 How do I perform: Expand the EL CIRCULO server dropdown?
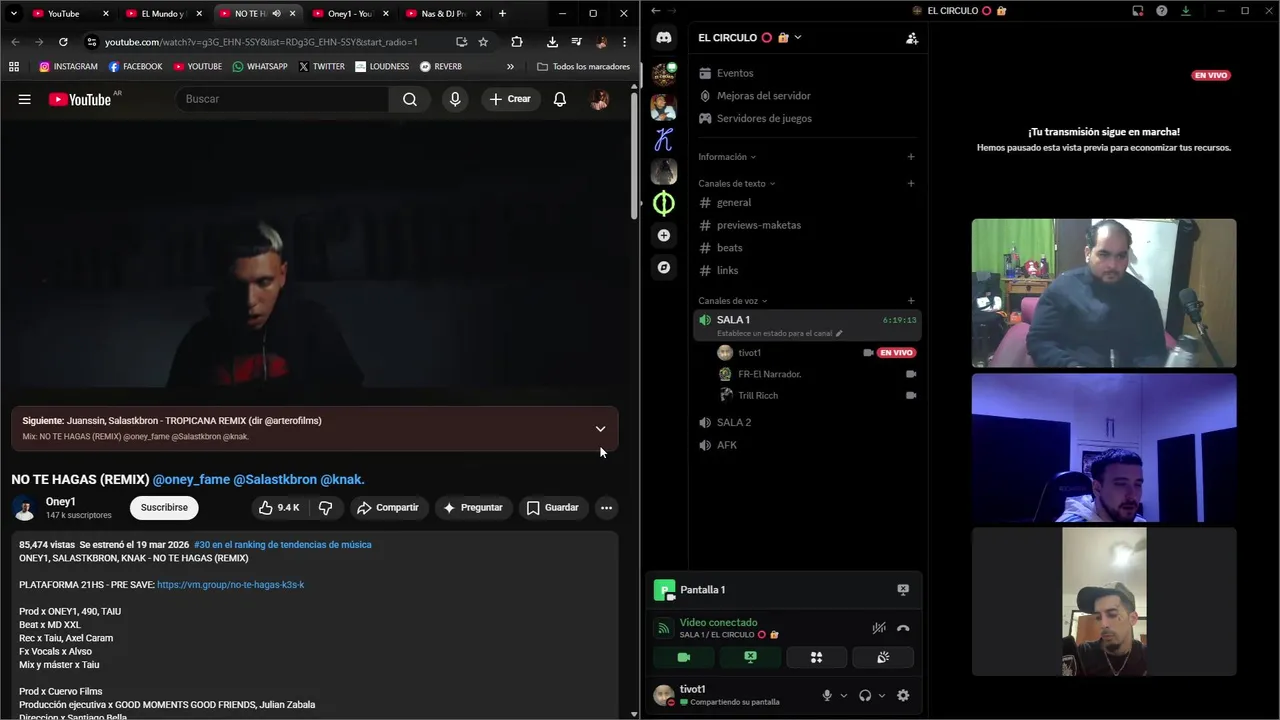pyautogui.click(x=798, y=38)
